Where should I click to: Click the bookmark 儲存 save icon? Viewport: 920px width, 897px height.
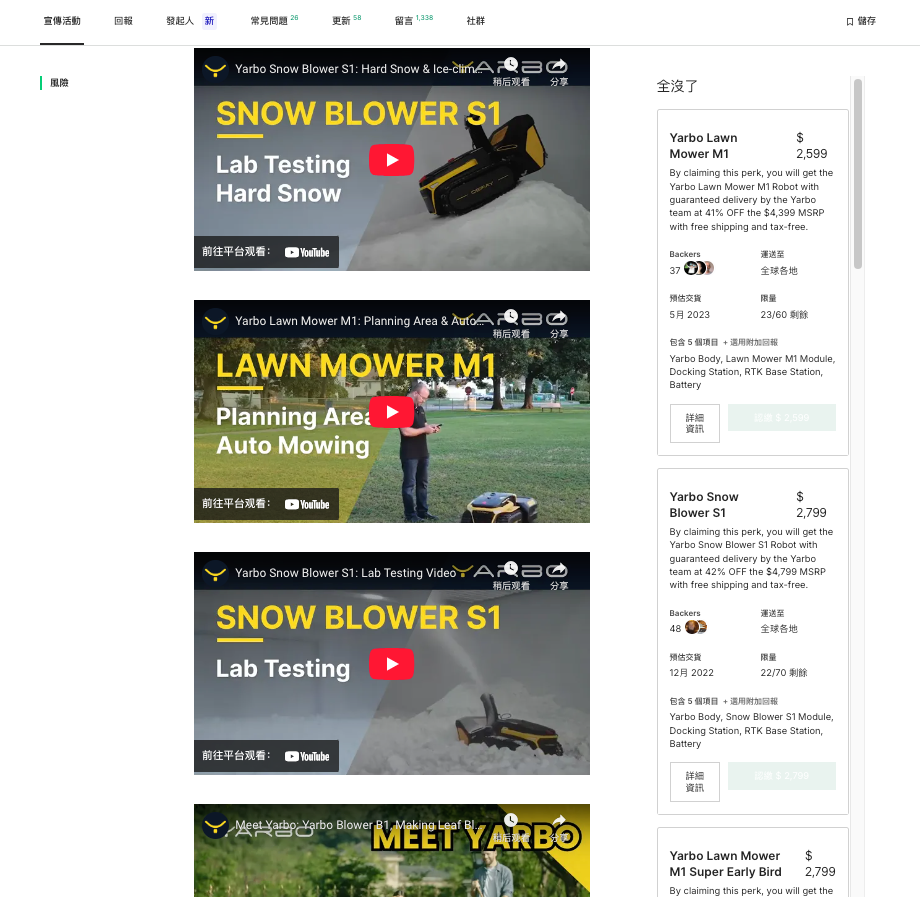tap(850, 22)
